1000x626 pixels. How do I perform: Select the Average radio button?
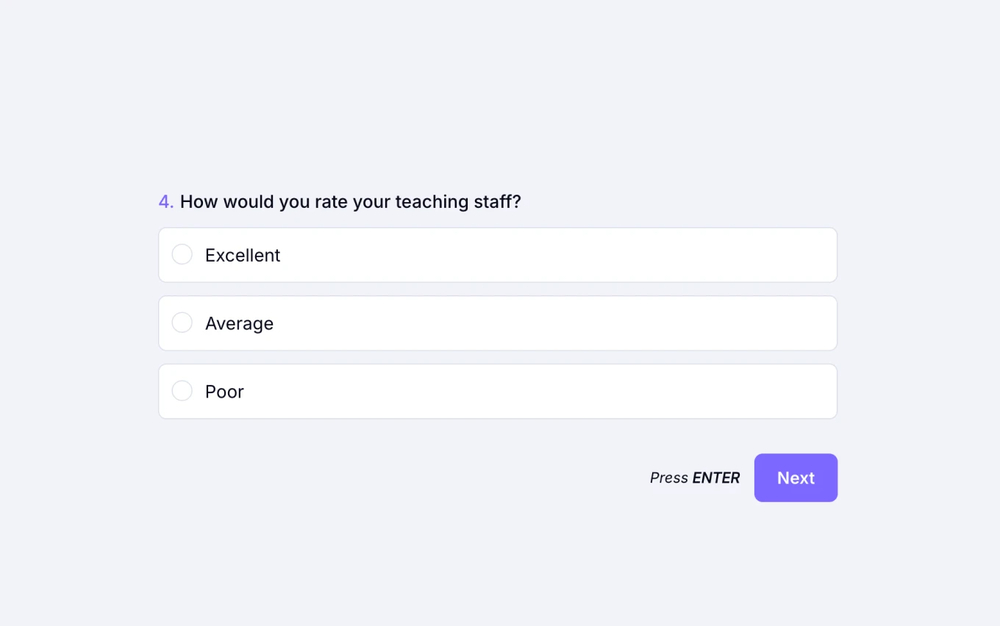[x=182, y=322]
